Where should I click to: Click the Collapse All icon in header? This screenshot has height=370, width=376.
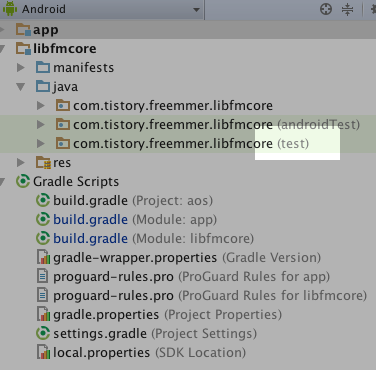pyautogui.click(x=347, y=9)
